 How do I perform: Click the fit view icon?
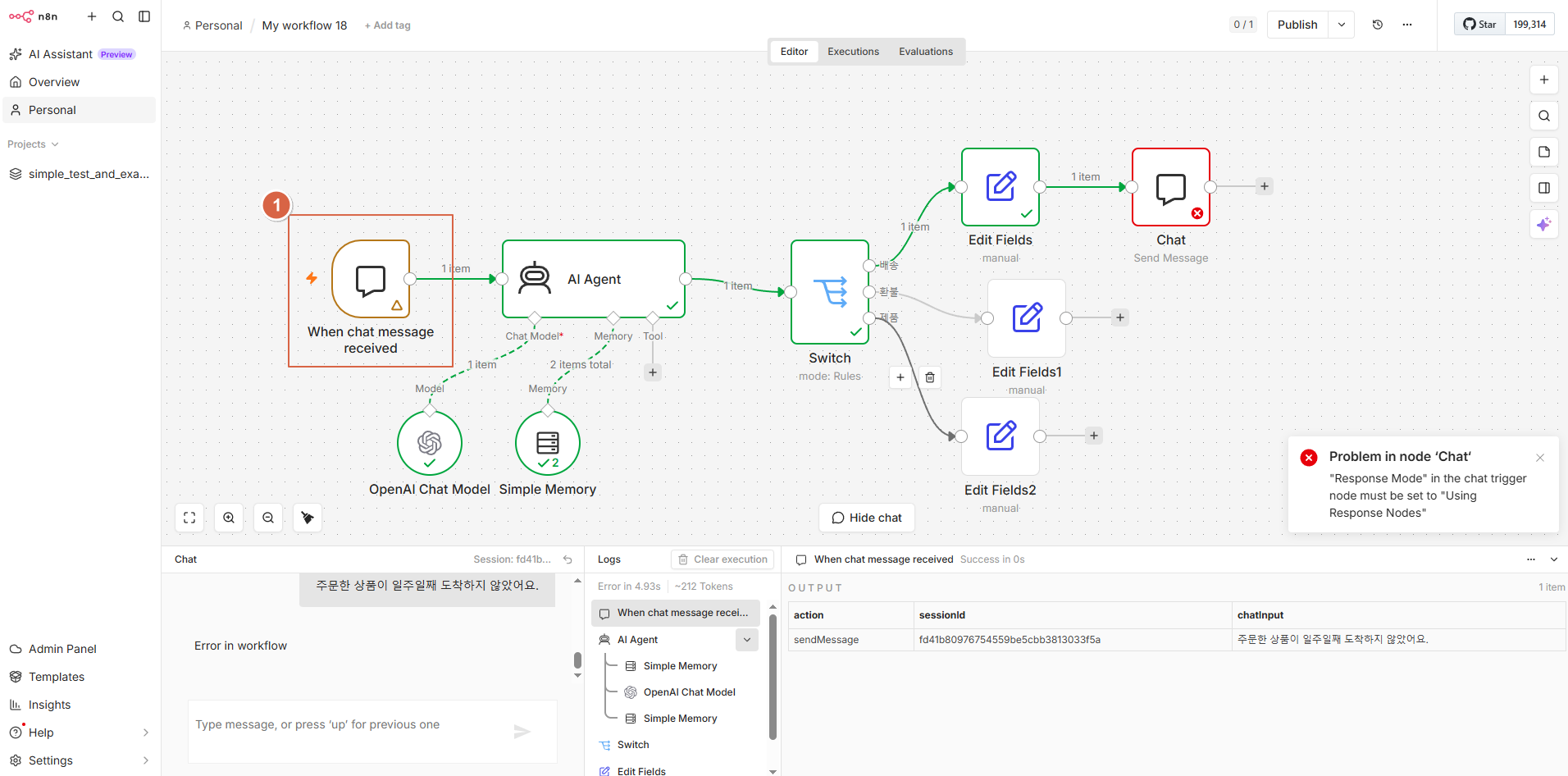(189, 518)
